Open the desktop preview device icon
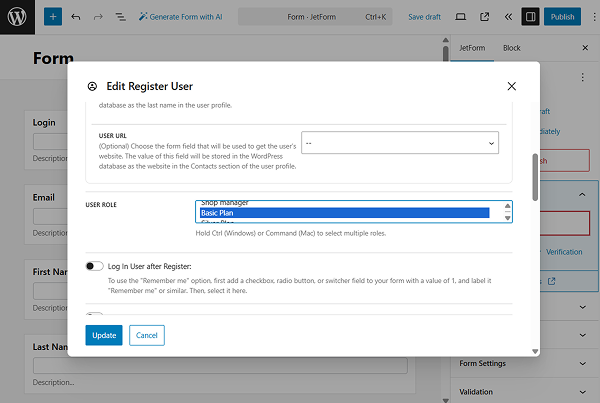This screenshot has height=403, width=600. (460, 17)
